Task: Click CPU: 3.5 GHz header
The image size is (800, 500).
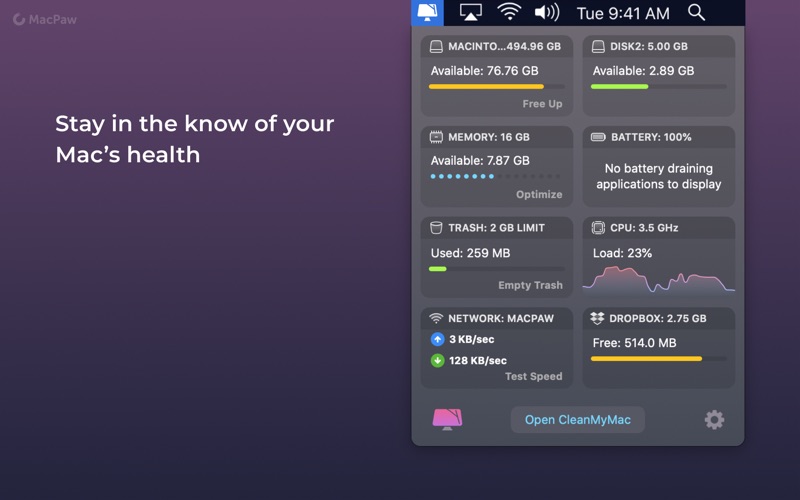Action: [x=659, y=228]
